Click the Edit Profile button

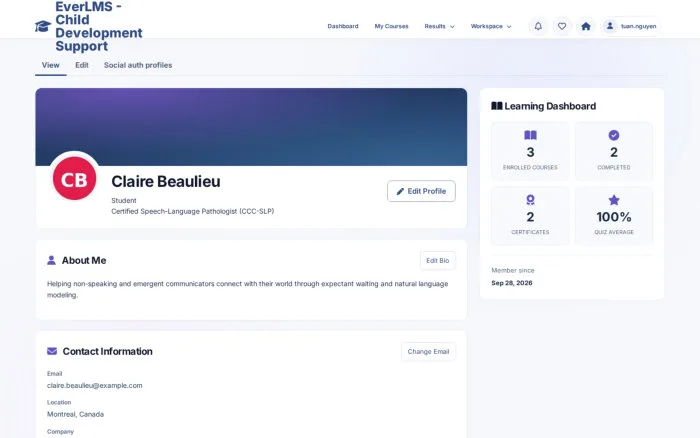(x=421, y=191)
